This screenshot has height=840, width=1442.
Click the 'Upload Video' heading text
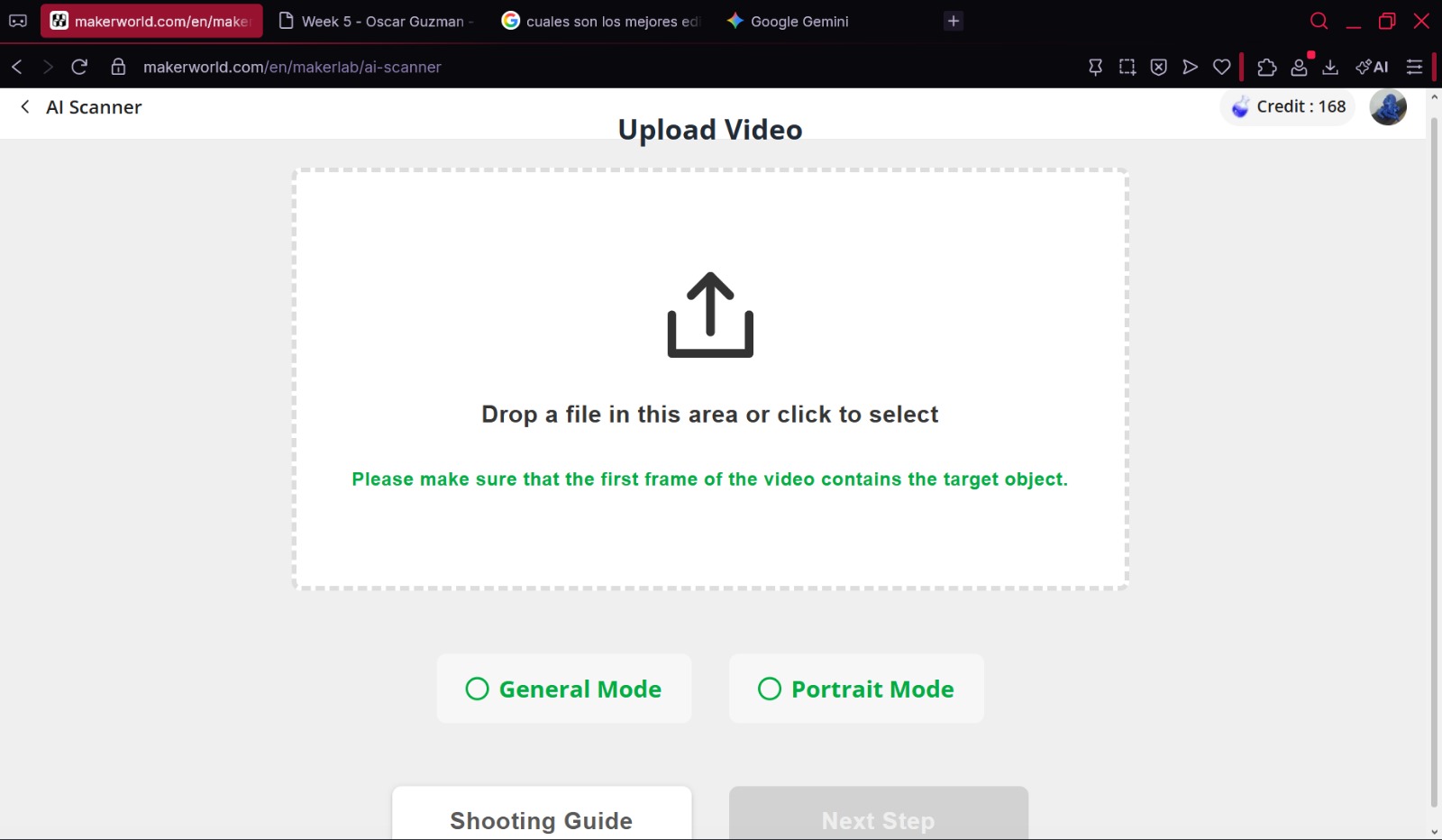(x=710, y=130)
